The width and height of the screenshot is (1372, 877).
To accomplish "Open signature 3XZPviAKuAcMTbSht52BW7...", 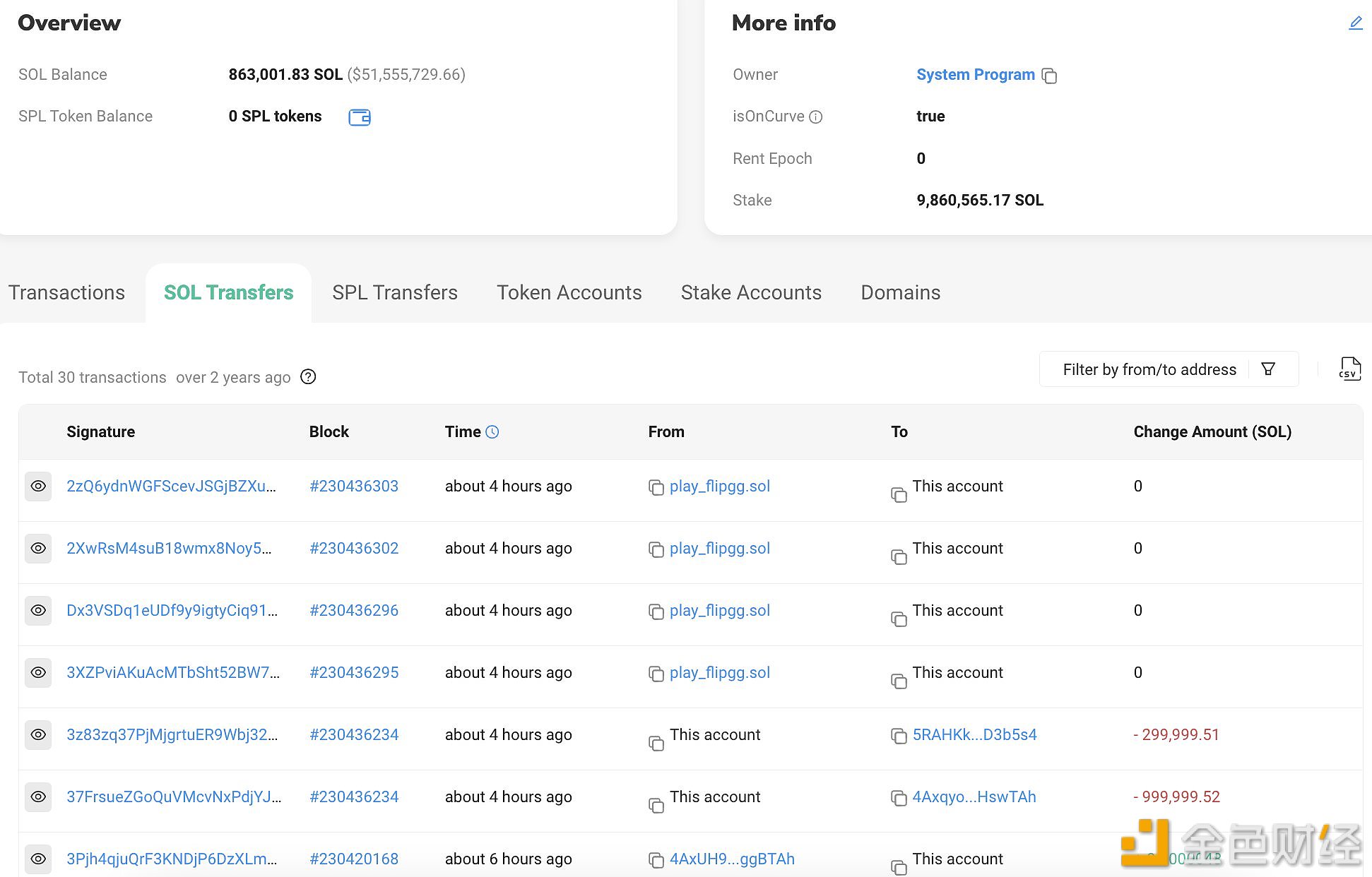I will [x=173, y=673].
